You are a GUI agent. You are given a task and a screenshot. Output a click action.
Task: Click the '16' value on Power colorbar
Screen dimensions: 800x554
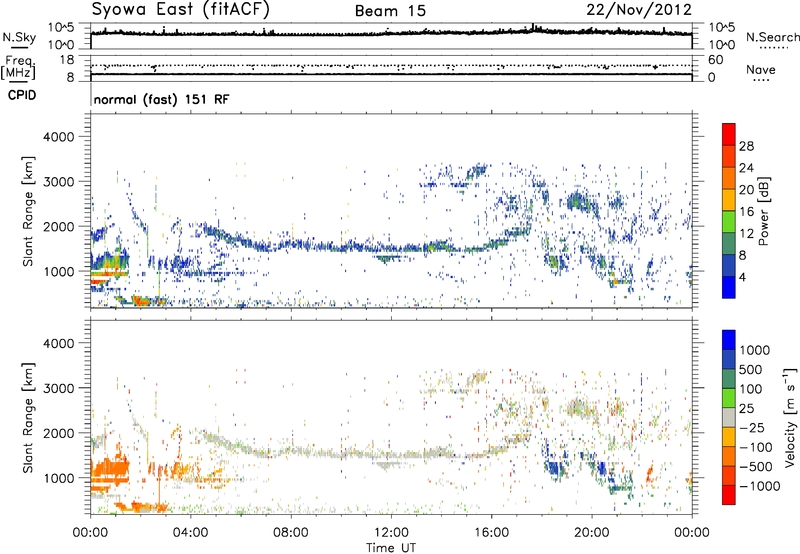coord(746,212)
